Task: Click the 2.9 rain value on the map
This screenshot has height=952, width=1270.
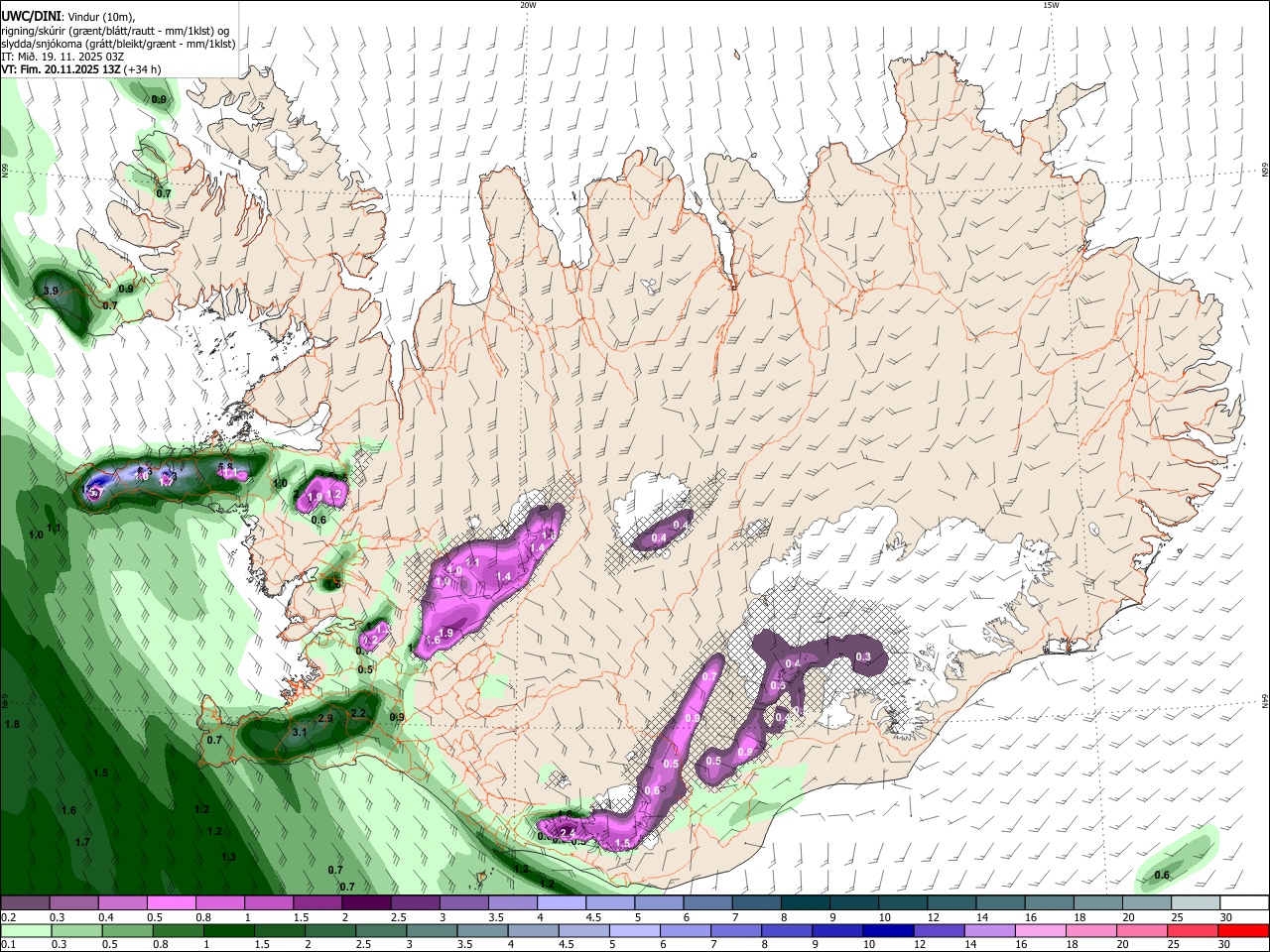Action: (325, 718)
